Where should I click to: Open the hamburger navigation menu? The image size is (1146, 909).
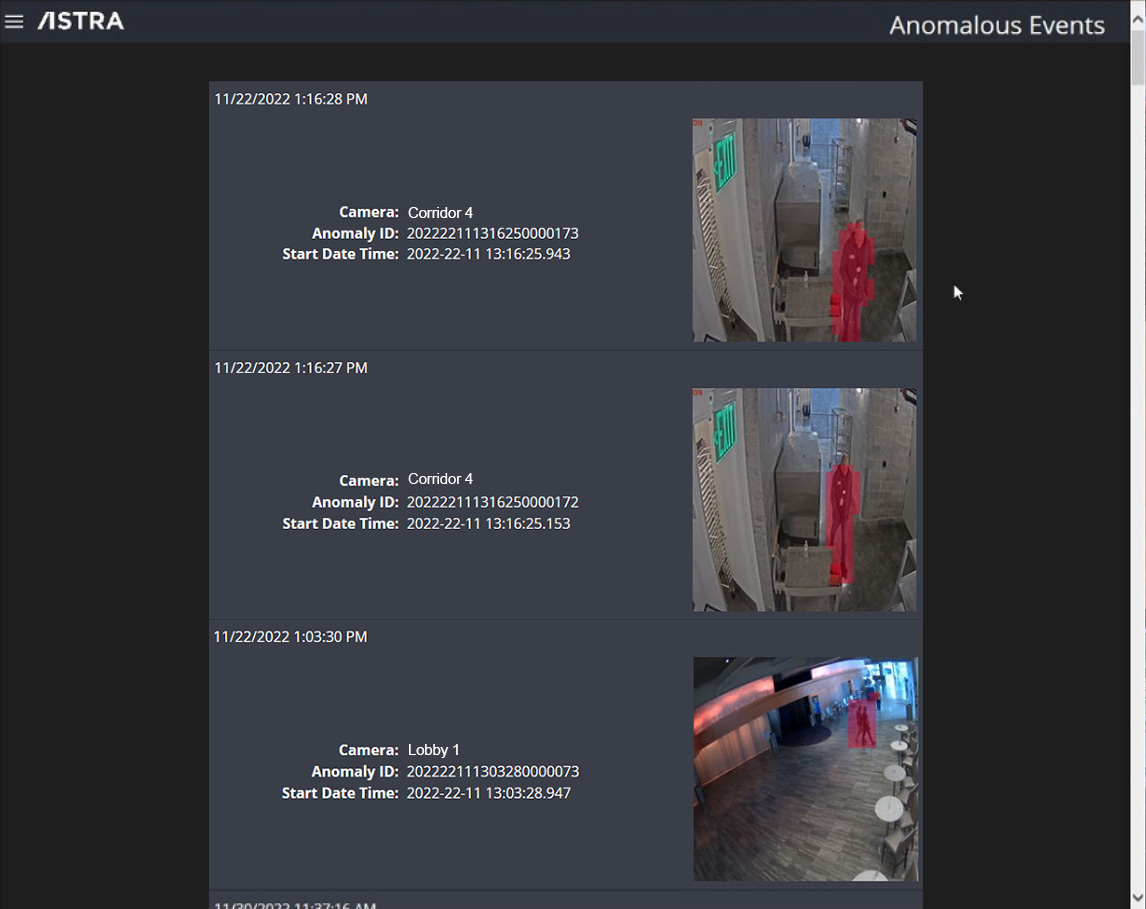pos(14,21)
